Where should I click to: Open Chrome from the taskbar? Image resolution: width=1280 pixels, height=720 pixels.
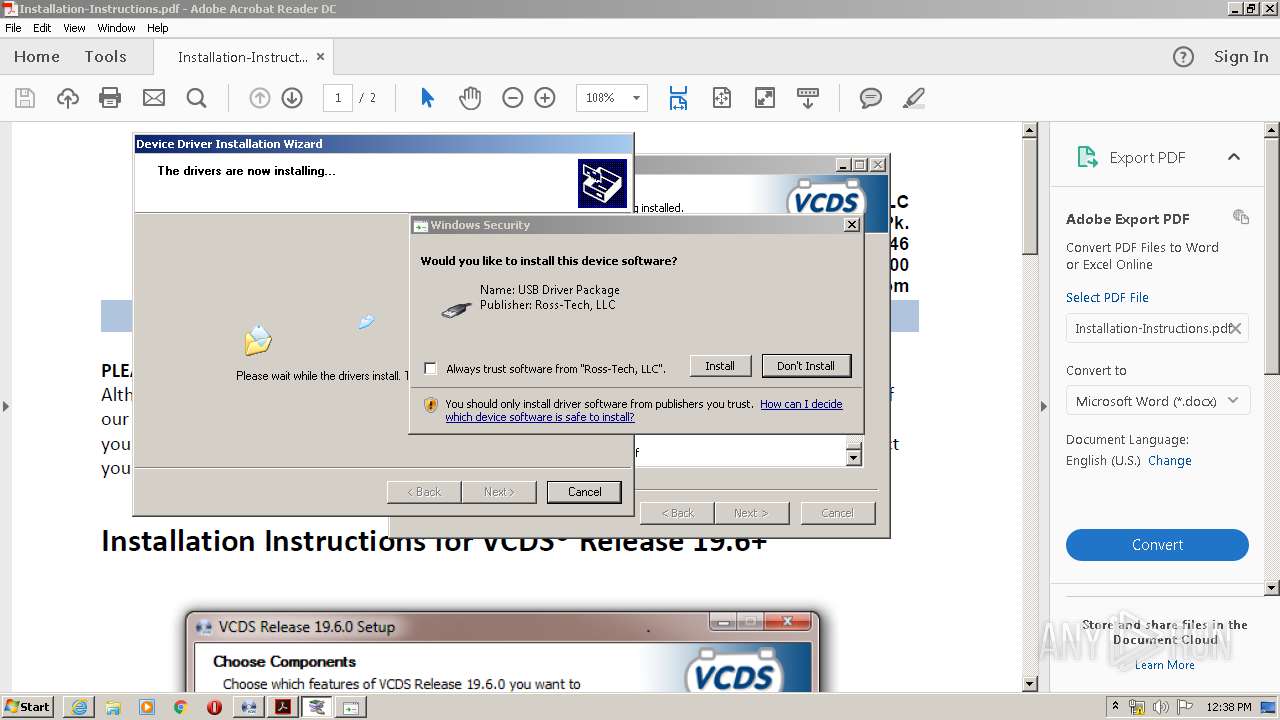[x=181, y=707]
